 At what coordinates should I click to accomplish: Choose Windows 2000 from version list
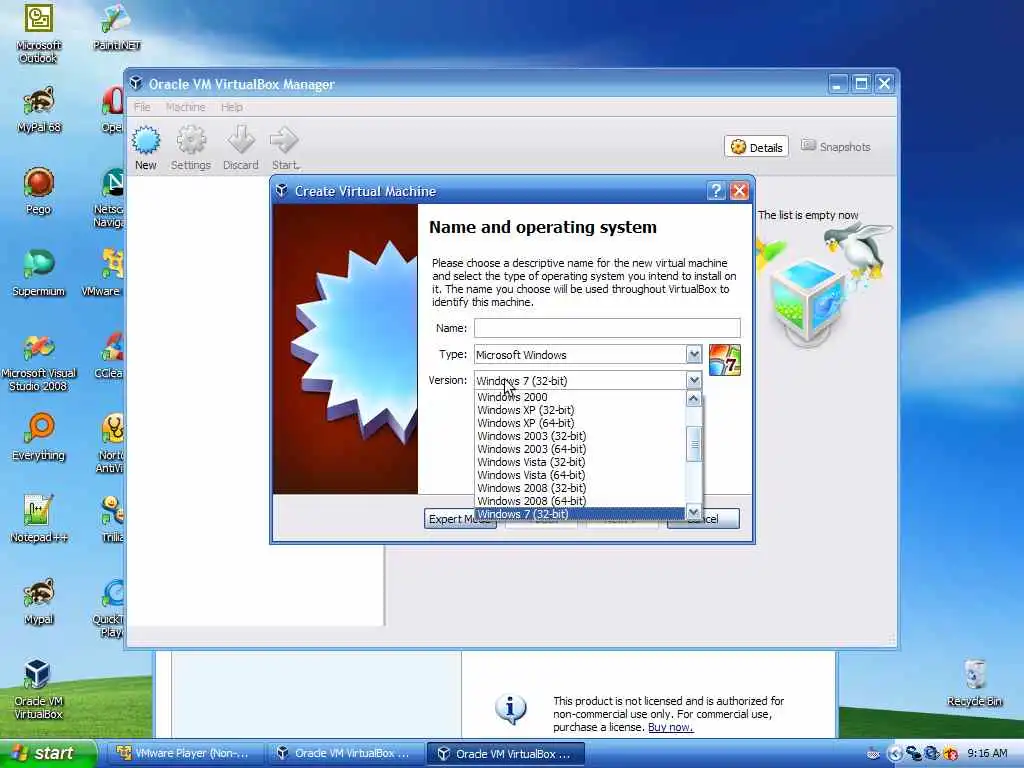coord(580,397)
